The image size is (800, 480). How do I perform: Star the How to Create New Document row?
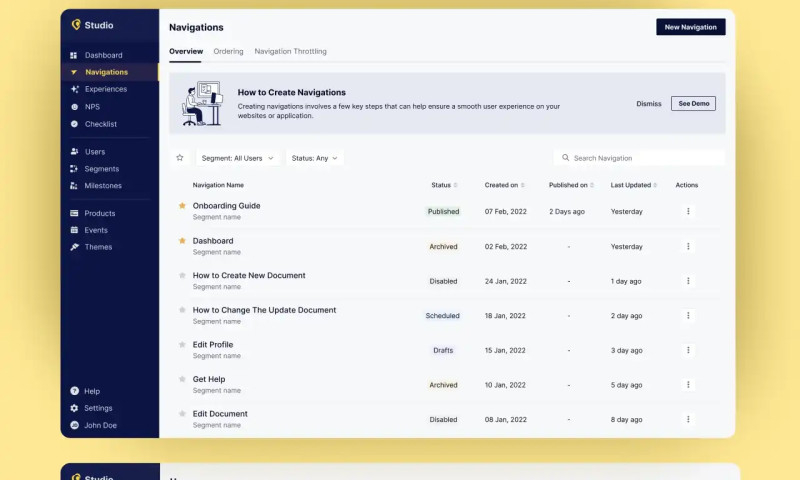pos(182,275)
